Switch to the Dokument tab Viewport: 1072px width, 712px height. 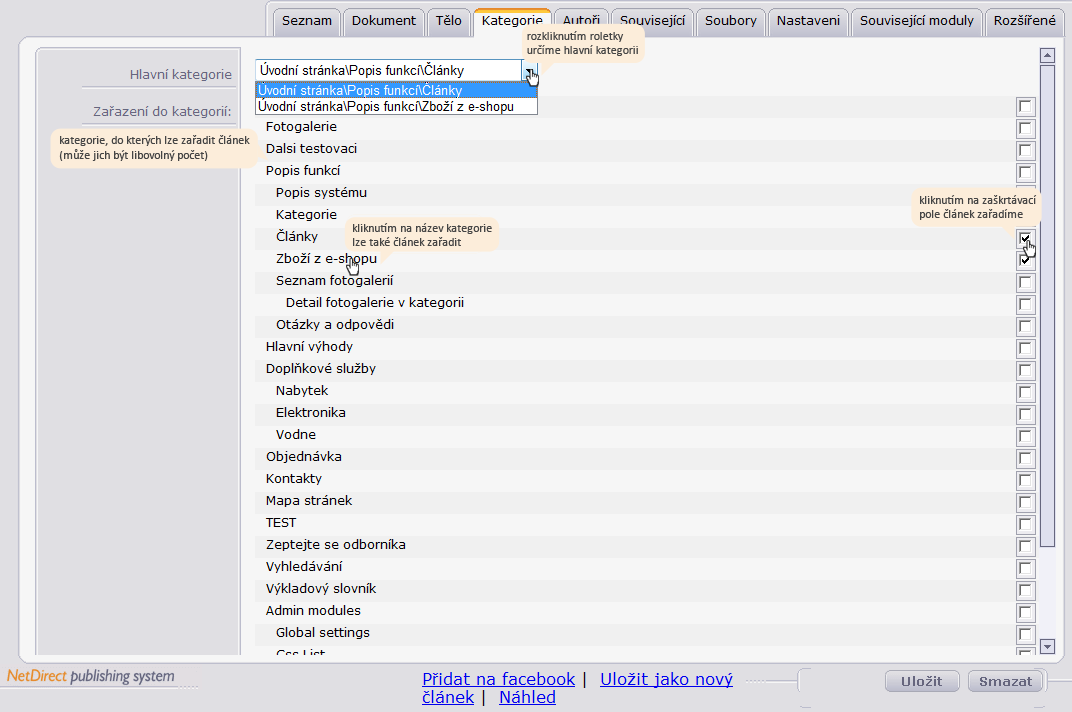384,21
